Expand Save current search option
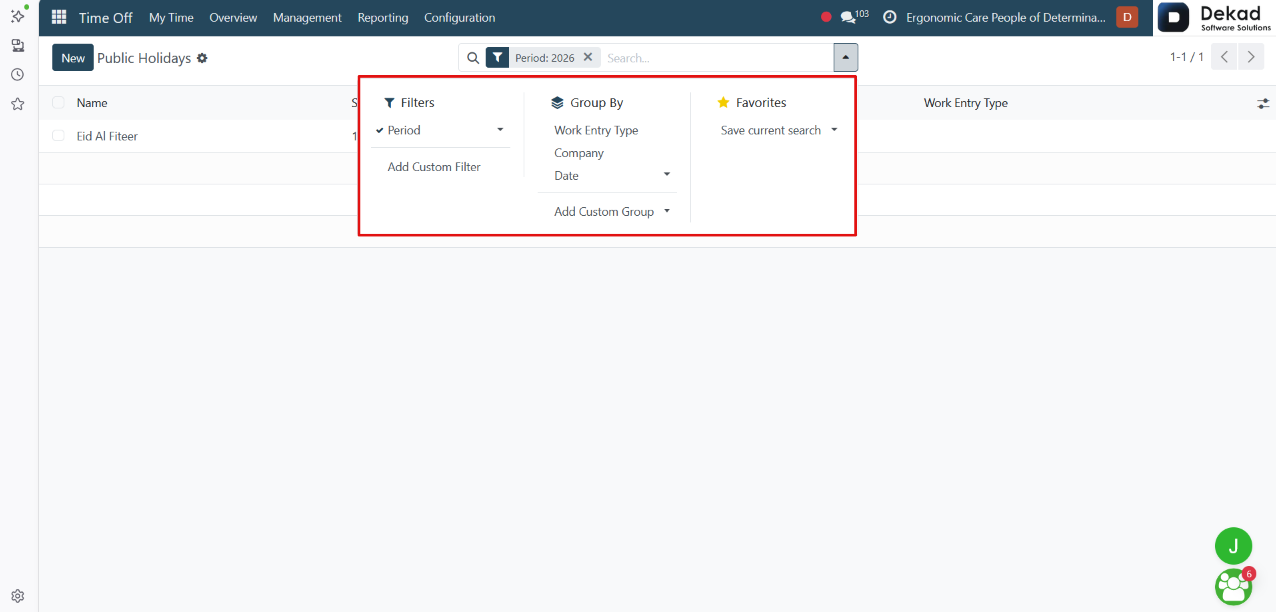The height and width of the screenshot is (612, 1276). pos(779,130)
